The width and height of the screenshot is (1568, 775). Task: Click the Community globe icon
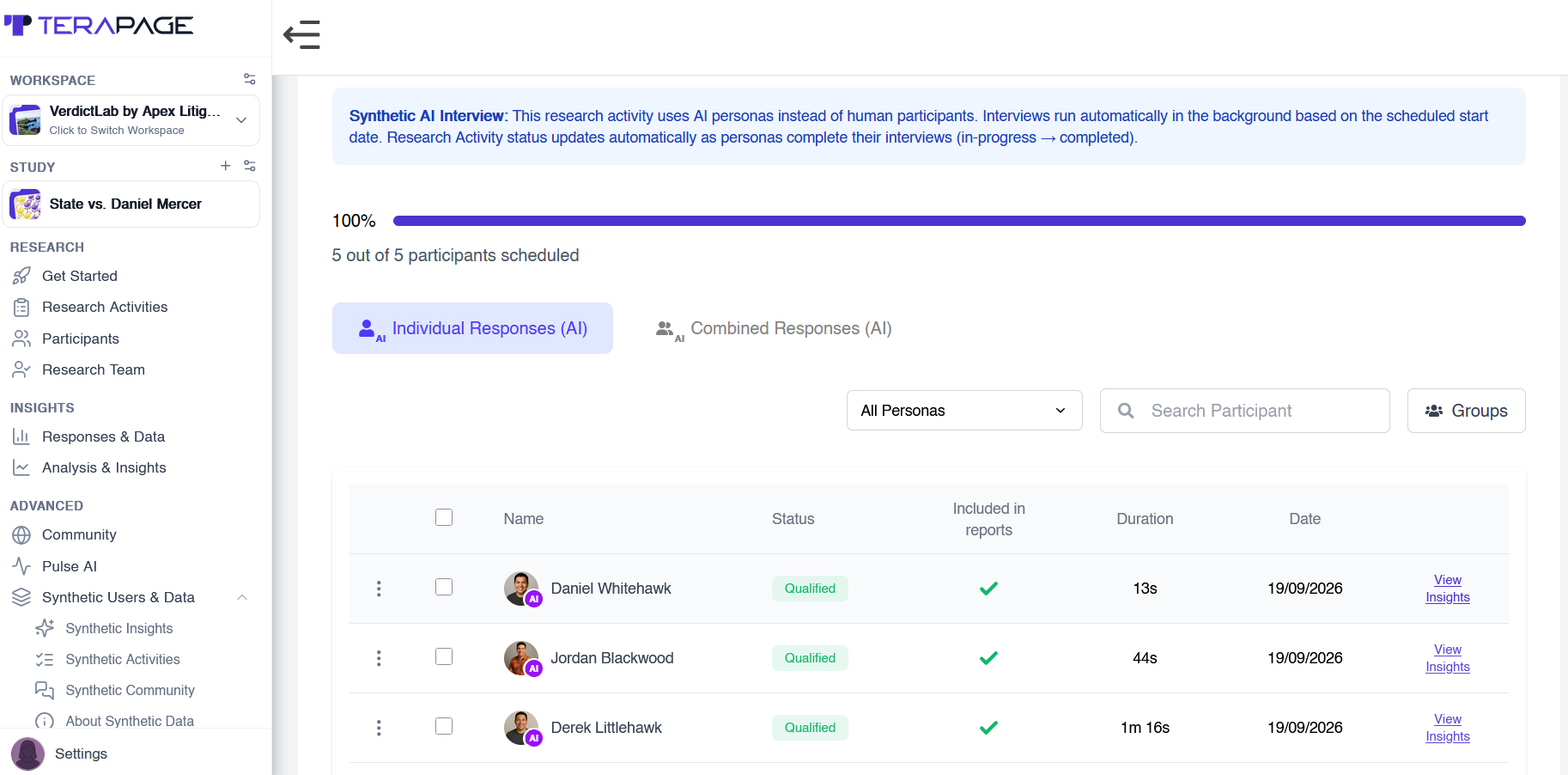(21, 534)
